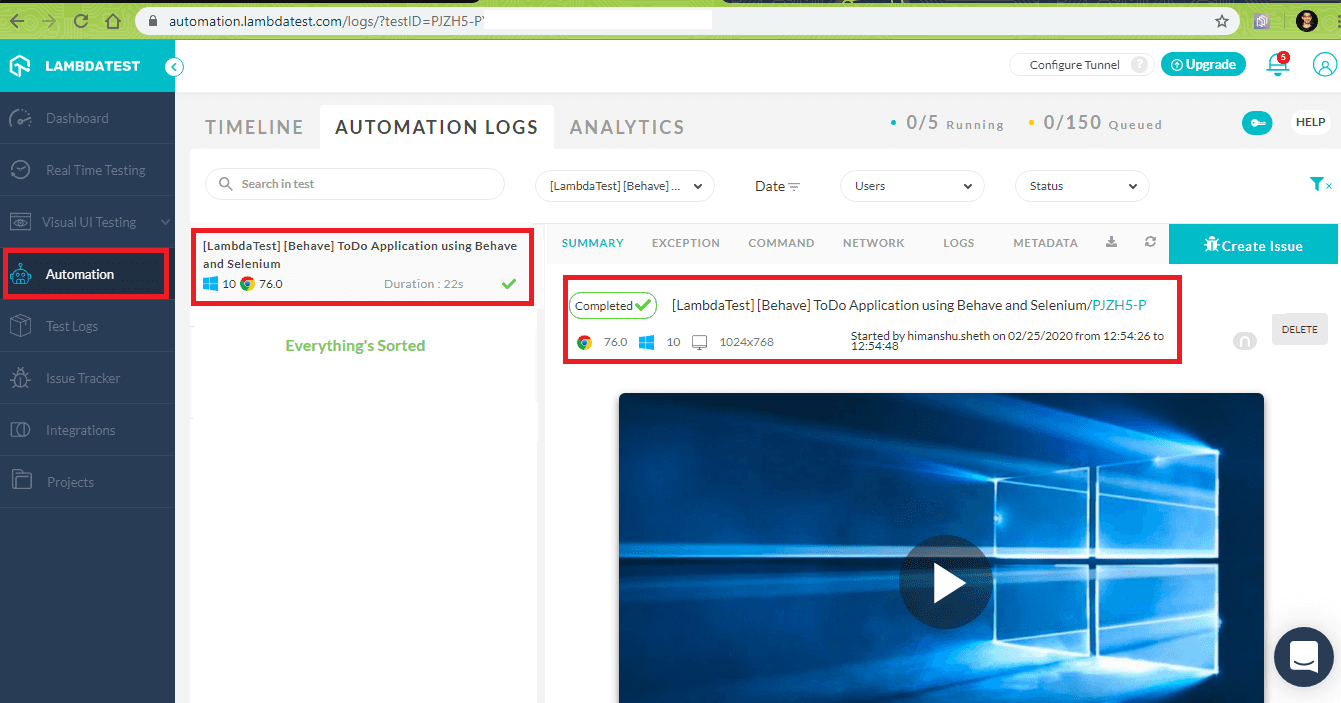The height and width of the screenshot is (703, 1341).
Task: Select Projects in the left sidebar
Action: pos(70,481)
